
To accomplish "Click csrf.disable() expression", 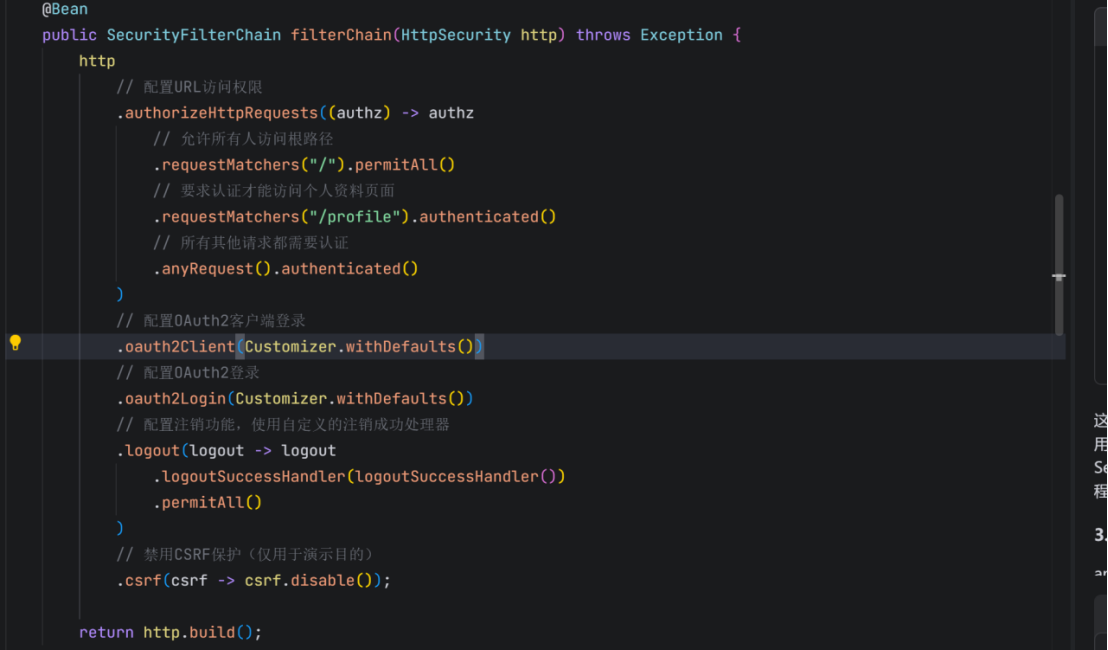I will click(x=308, y=581).
